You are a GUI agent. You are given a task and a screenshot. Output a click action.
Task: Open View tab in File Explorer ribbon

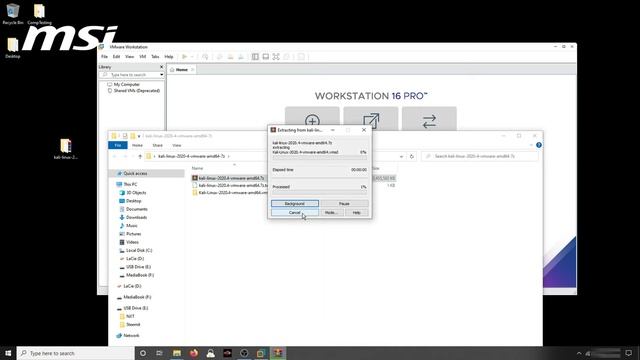(x=177, y=145)
